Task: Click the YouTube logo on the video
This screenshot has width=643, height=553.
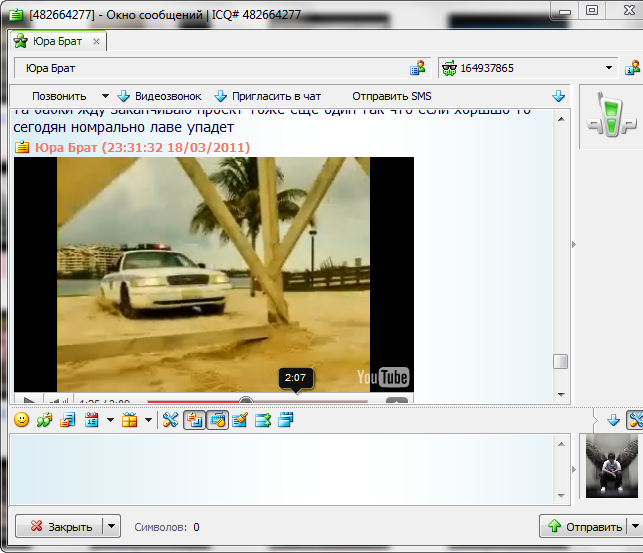Action: tap(383, 377)
